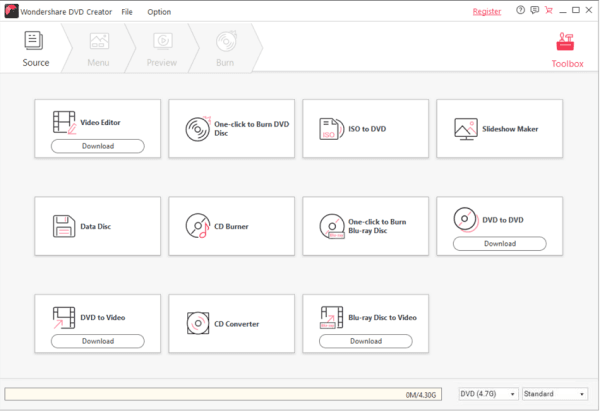Select the Menu tab label

(98, 63)
